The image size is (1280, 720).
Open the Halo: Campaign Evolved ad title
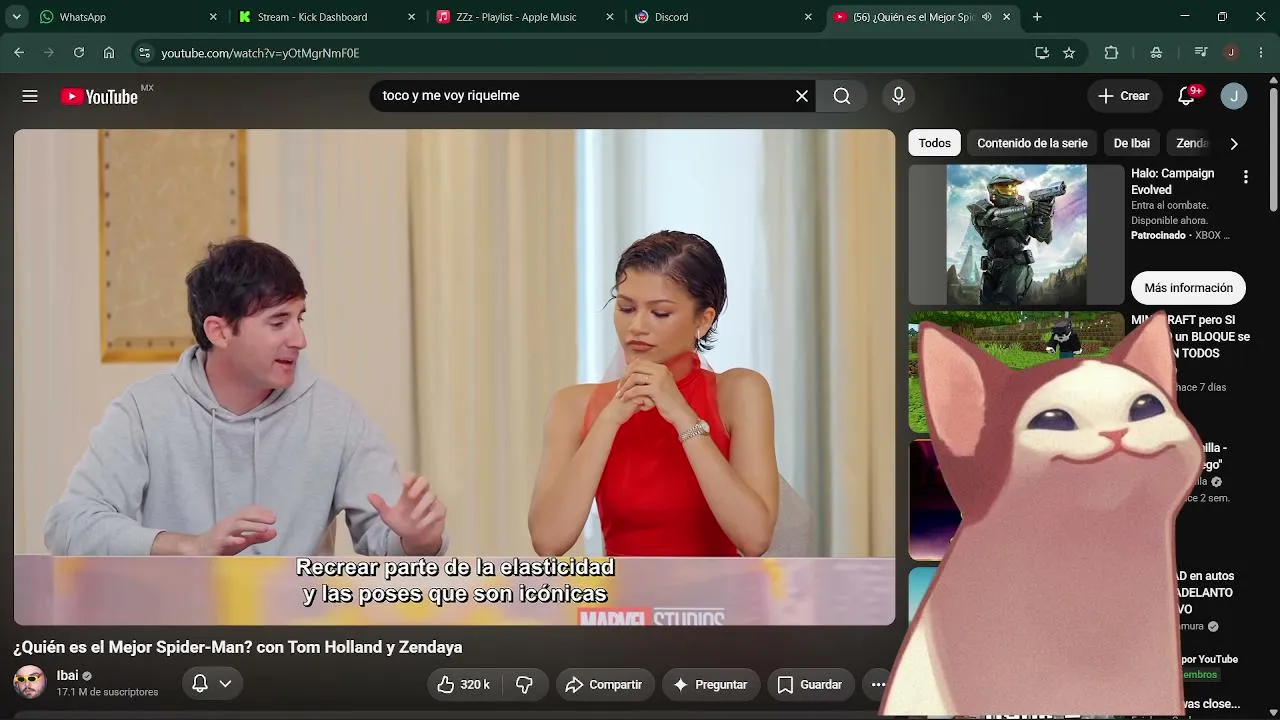tap(1173, 181)
